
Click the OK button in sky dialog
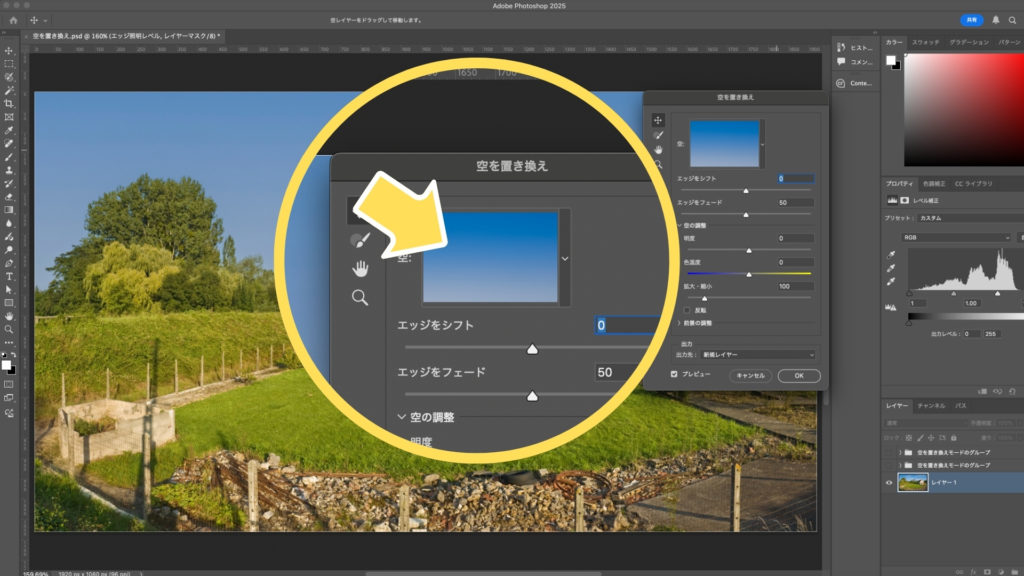tap(798, 376)
